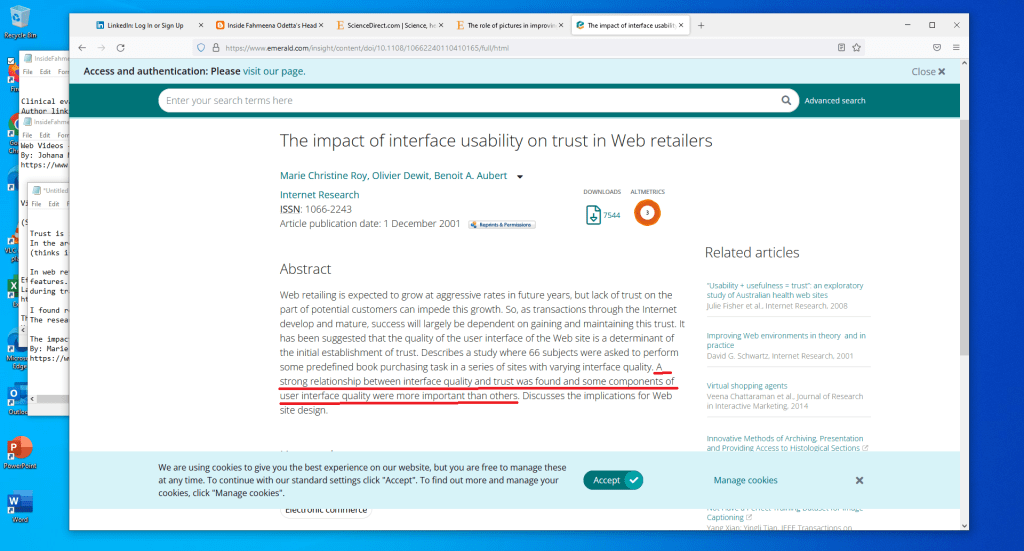The width and height of the screenshot is (1024, 551).
Task: Click the Manage cookies link
Action: pyautogui.click(x=745, y=481)
